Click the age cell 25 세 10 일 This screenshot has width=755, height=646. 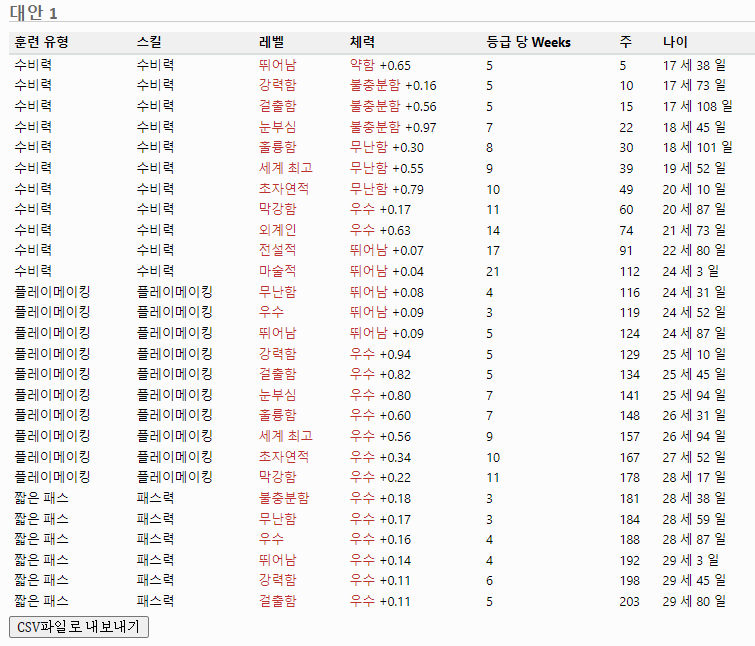pos(694,354)
